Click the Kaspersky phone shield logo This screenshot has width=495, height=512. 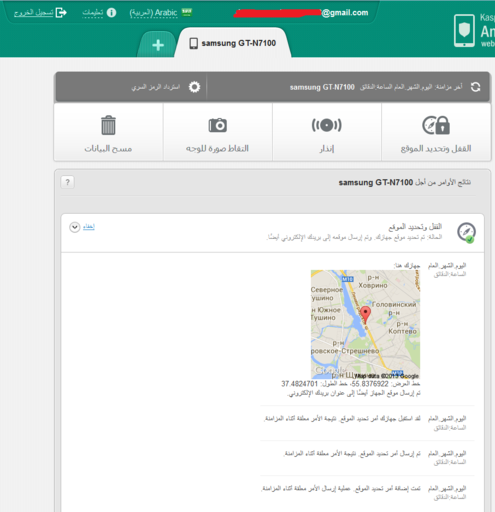click(x=464, y=31)
